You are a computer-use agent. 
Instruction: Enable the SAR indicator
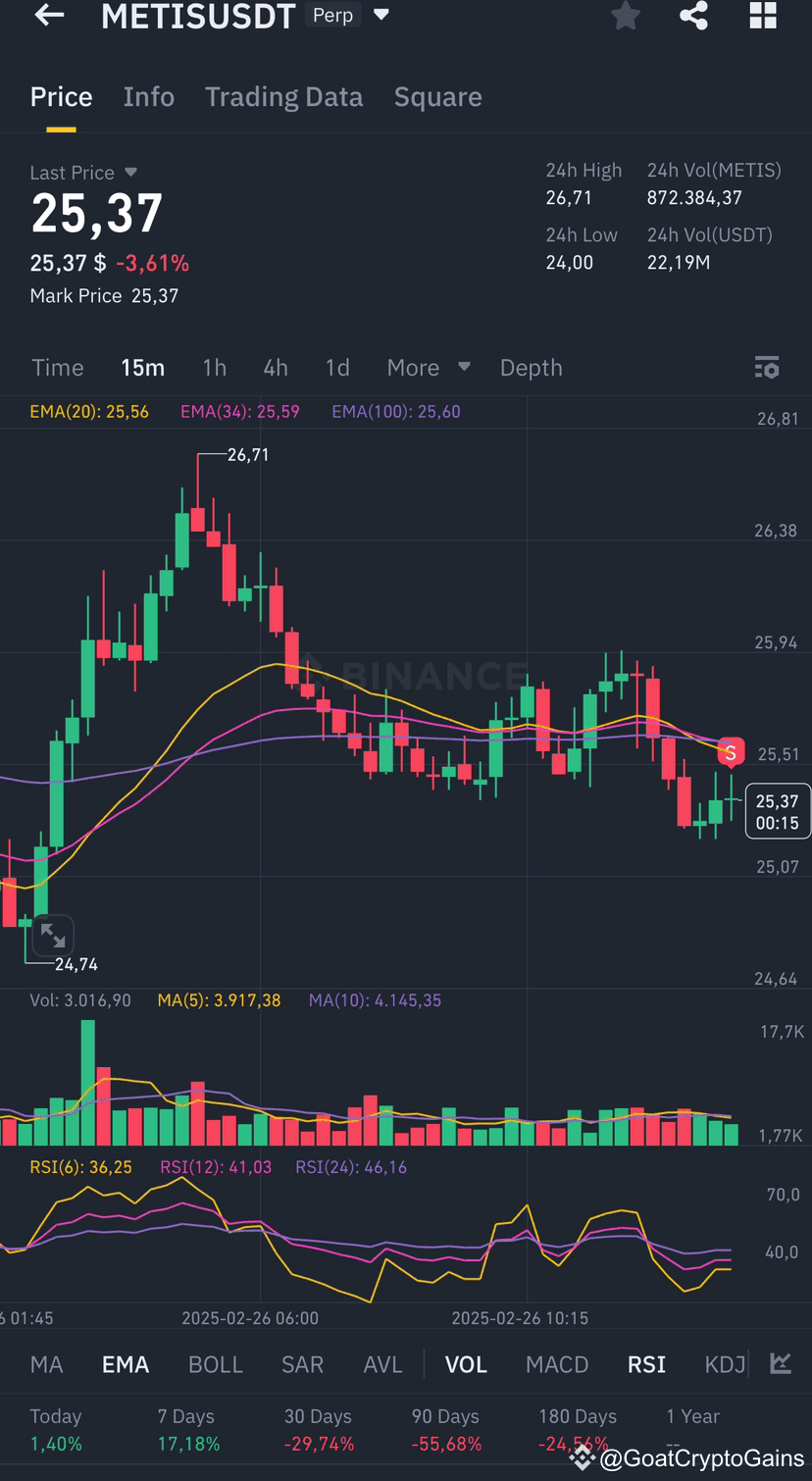[x=302, y=1363]
